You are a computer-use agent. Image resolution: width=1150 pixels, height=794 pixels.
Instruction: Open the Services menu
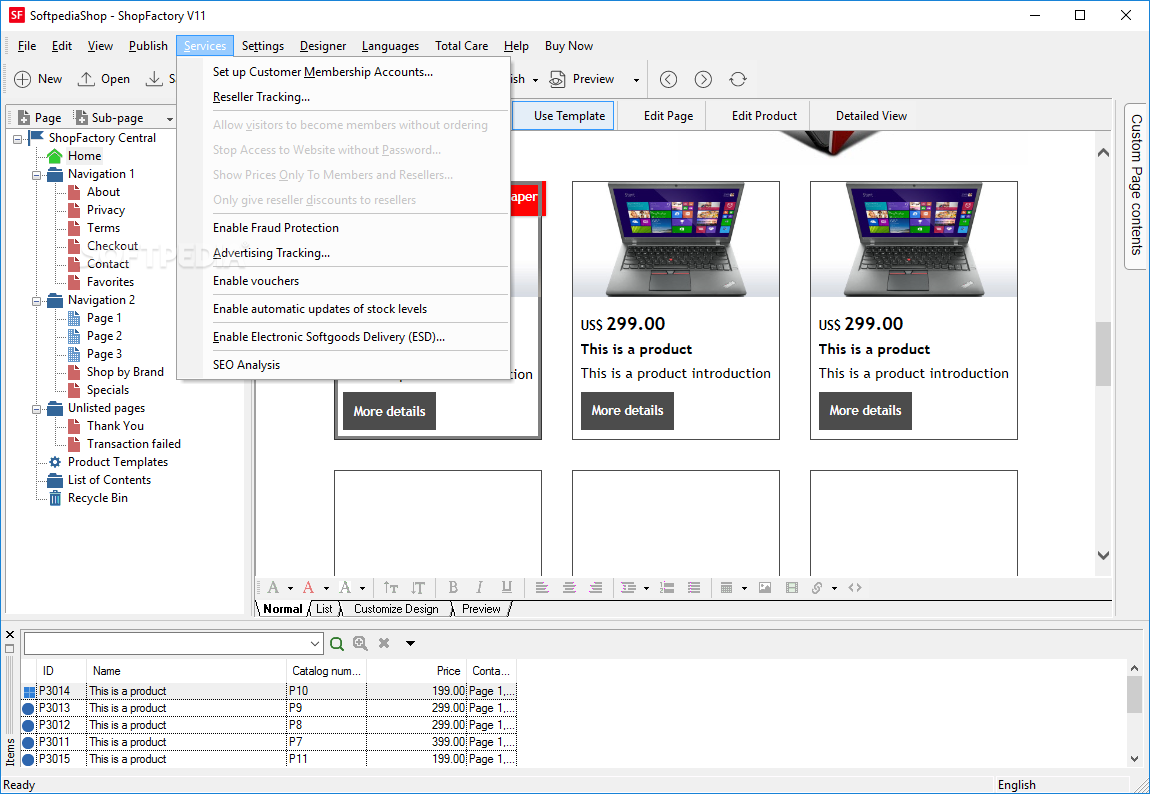click(x=205, y=45)
